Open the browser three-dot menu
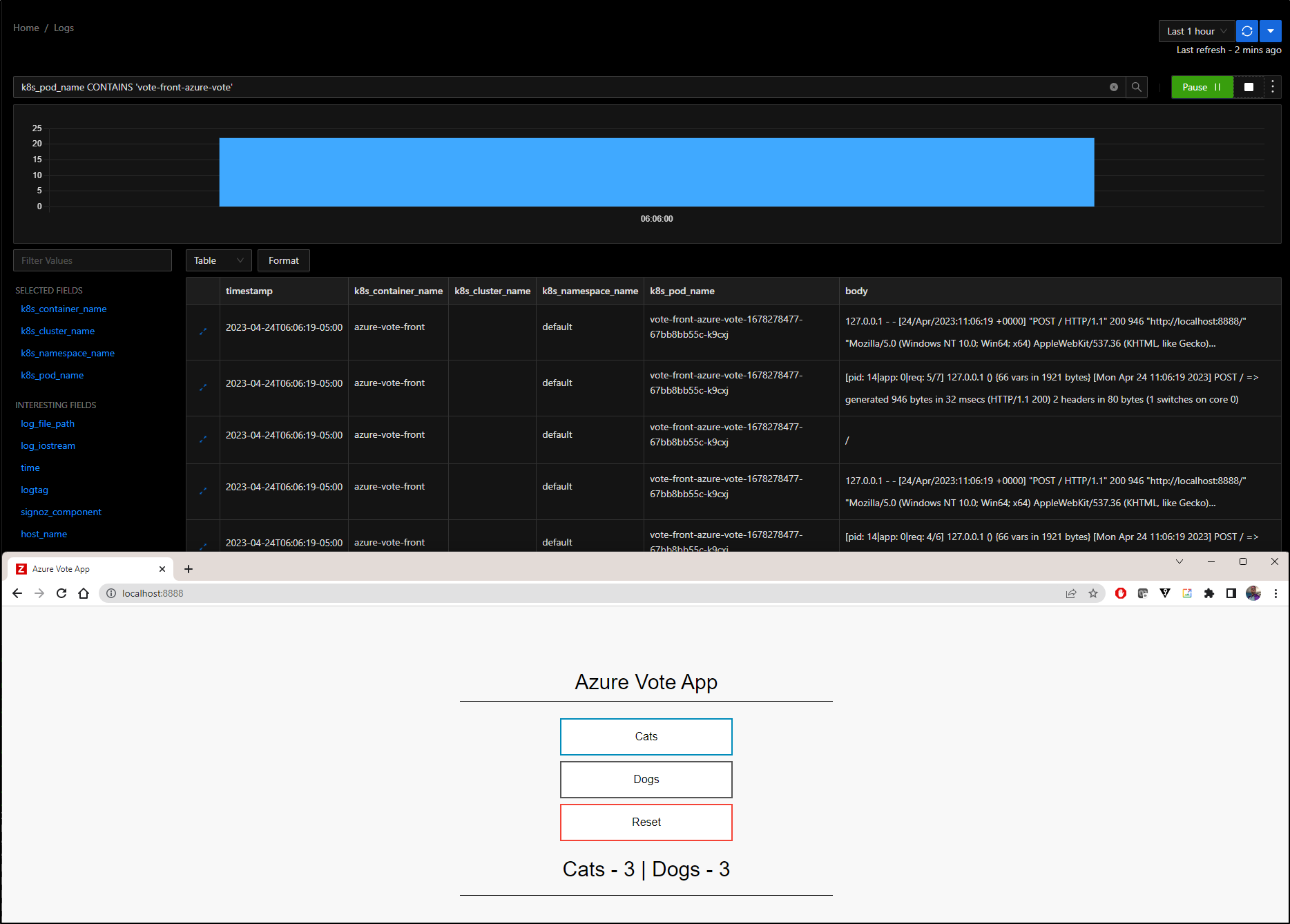The image size is (1290, 924). pyautogui.click(x=1275, y=593)
